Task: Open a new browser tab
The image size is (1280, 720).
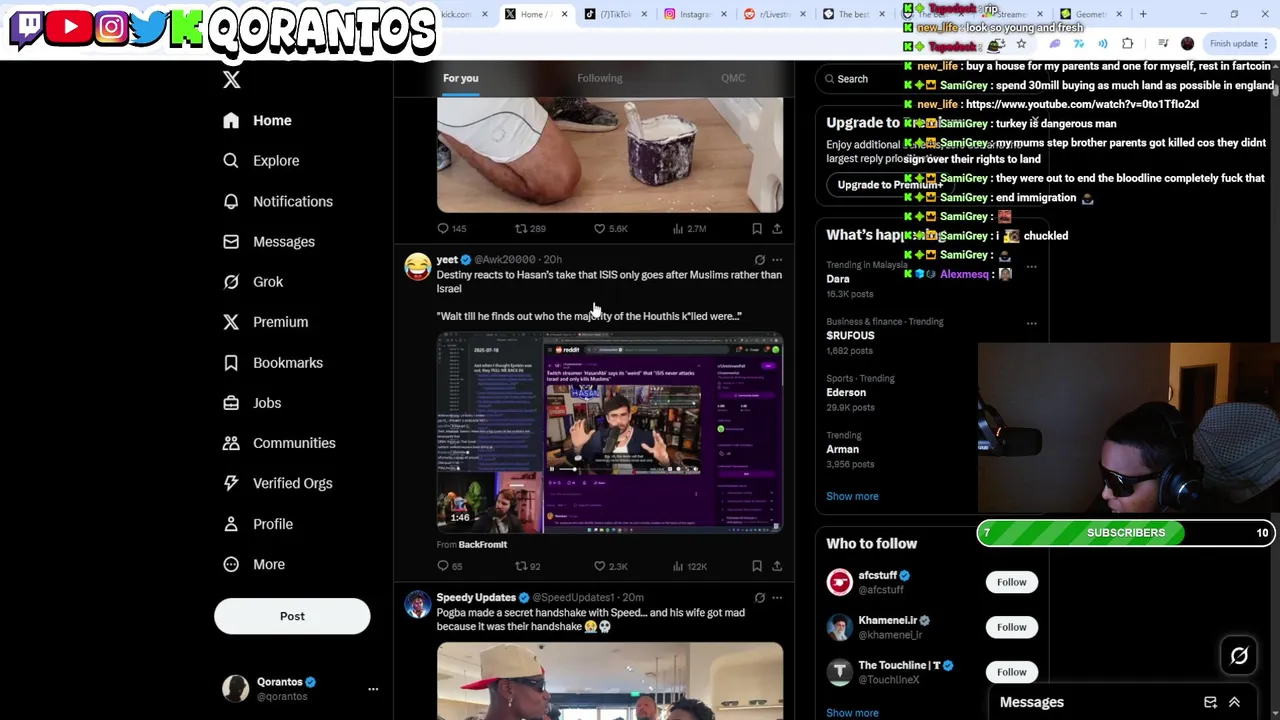Action: point(1143,14)
